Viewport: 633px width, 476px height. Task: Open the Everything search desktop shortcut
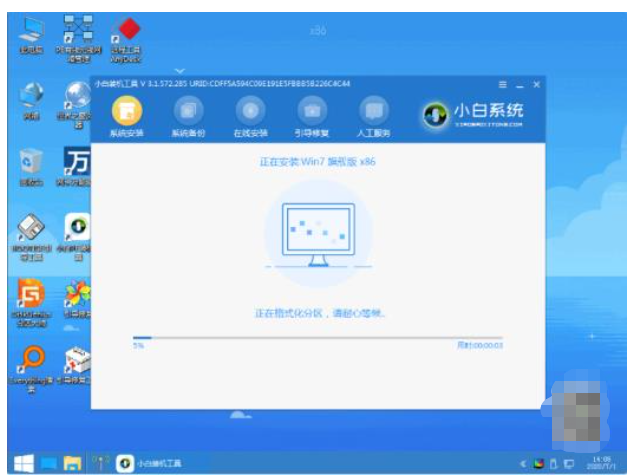(31, 369)
